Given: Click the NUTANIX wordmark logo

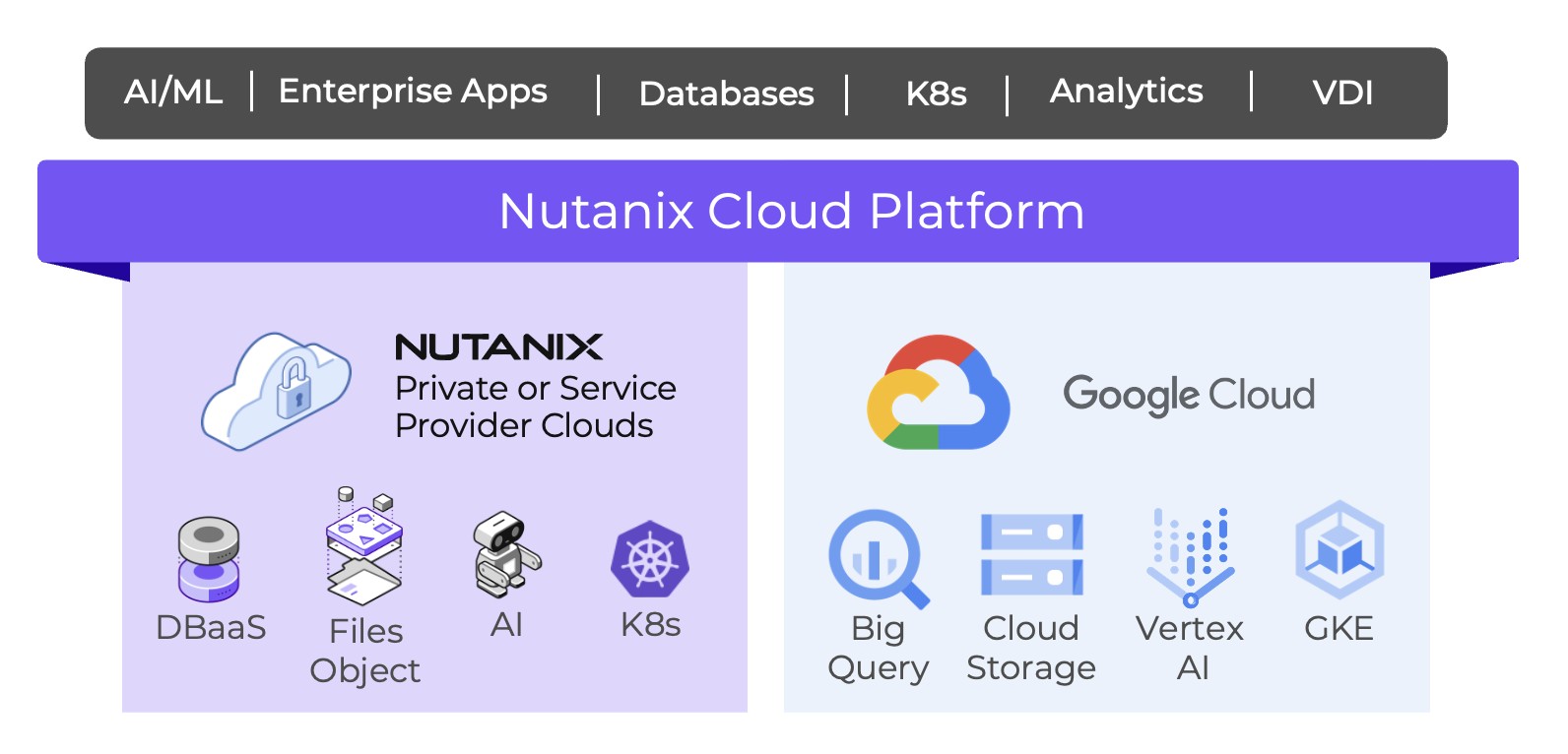Looking at the screenshot, I should [498, 347].
